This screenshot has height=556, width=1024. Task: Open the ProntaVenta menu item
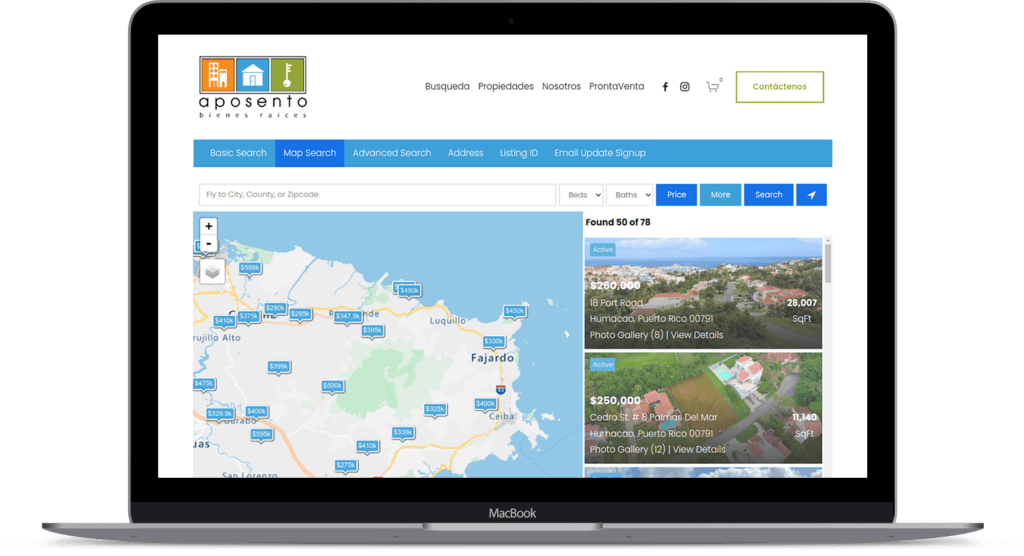[x=616, y=86]
